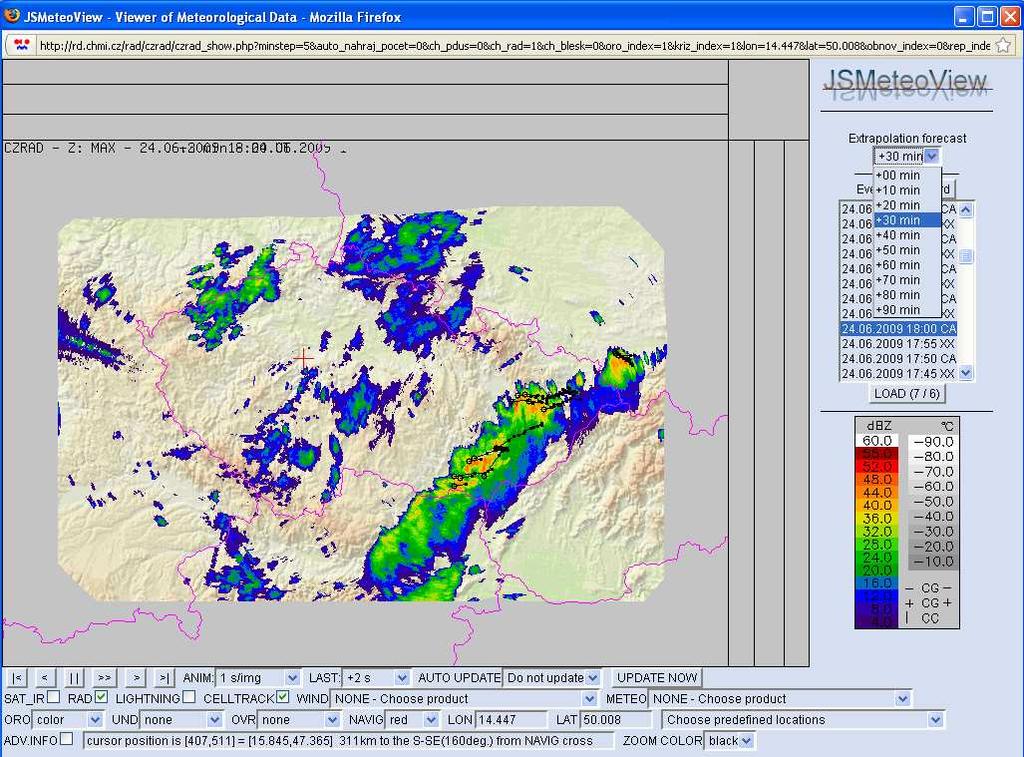Click scroll down arrow of time list

pos(966,373)
